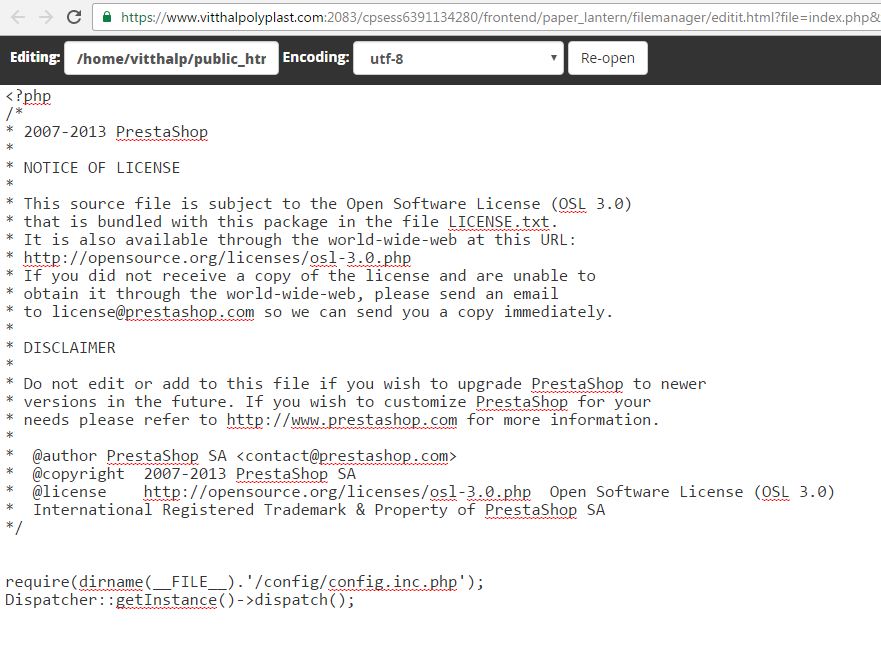Click the browser back arrow

(x=18, y=17)
